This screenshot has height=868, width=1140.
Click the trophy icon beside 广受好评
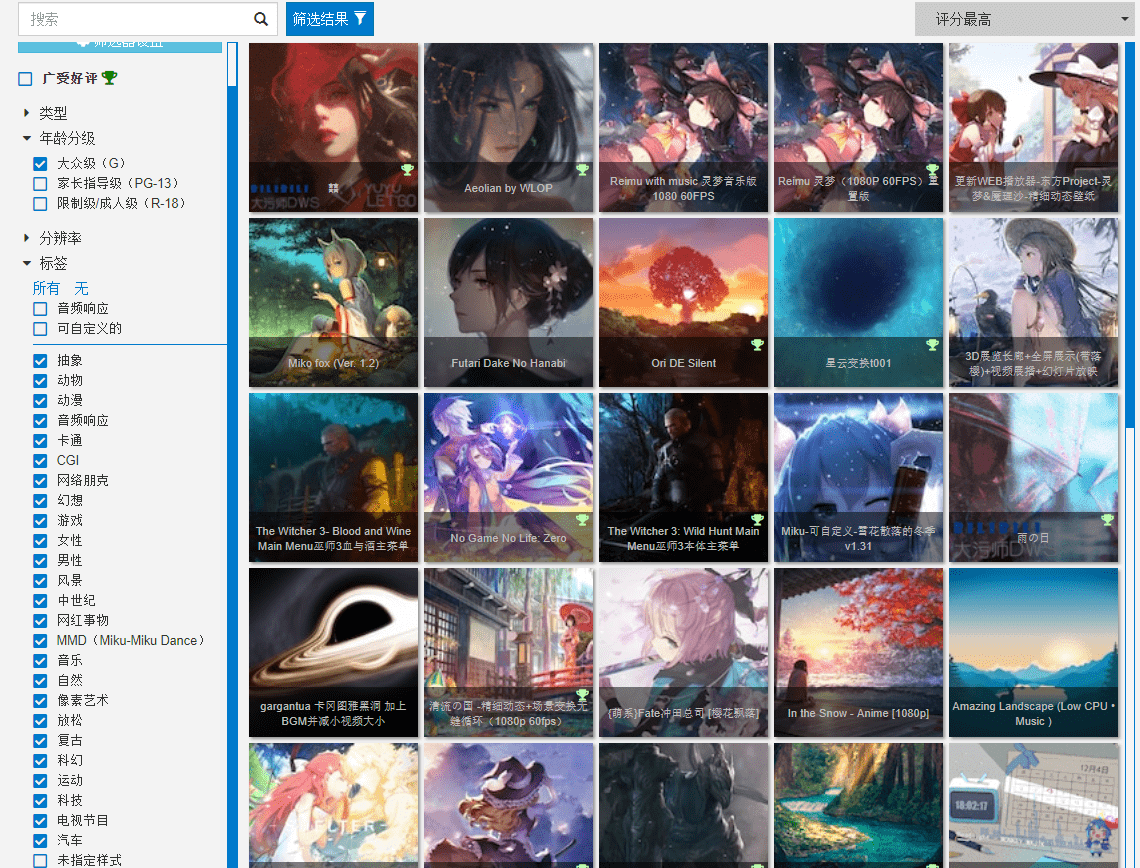pyautogui.click(x=110, y=78)
